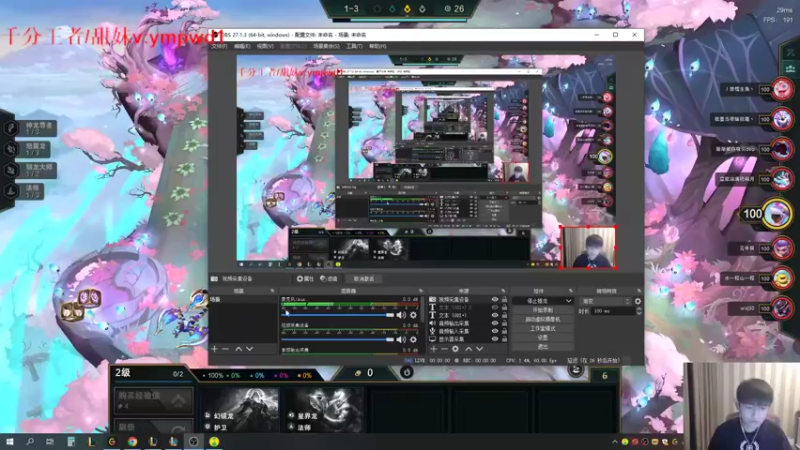Select the 怒翼龙 trait icon on left
Viewport: 800px width, 450px height.
(11, 149)
